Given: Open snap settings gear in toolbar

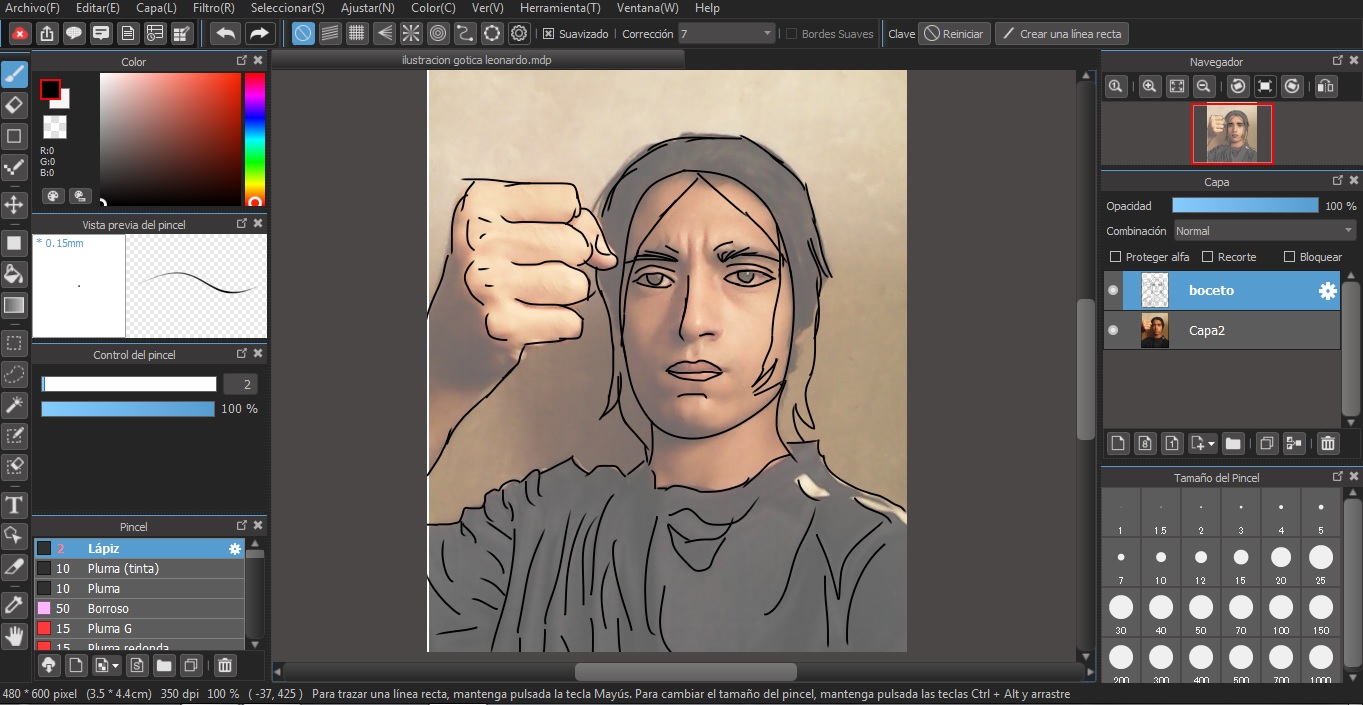Looking at the screenshot, I should tap(519, 33).
